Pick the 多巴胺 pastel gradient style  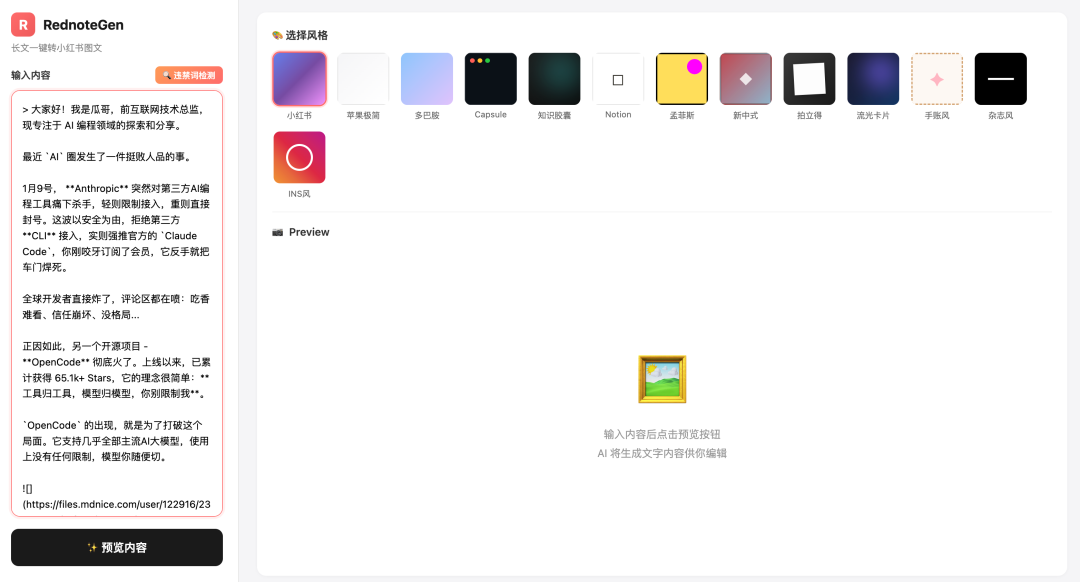coord(427,79)
